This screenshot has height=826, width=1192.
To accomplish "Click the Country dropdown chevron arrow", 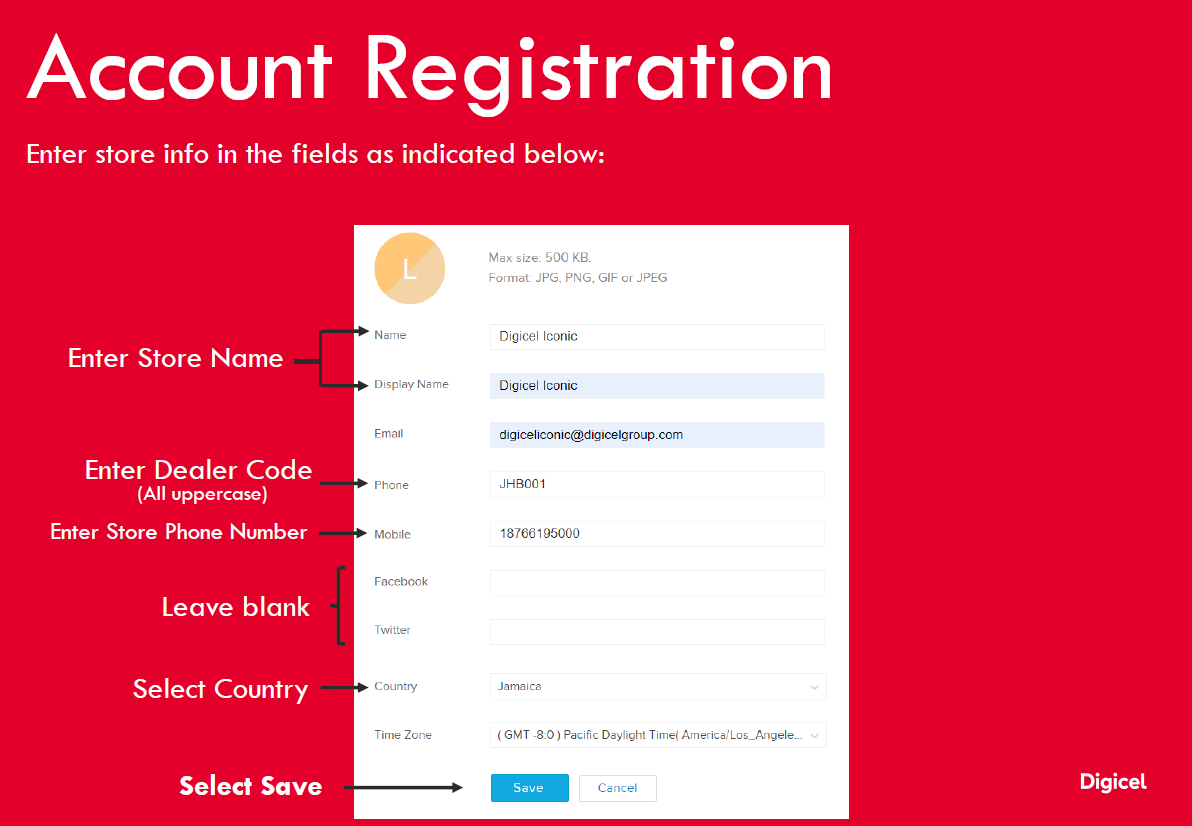I will point(814,687).
